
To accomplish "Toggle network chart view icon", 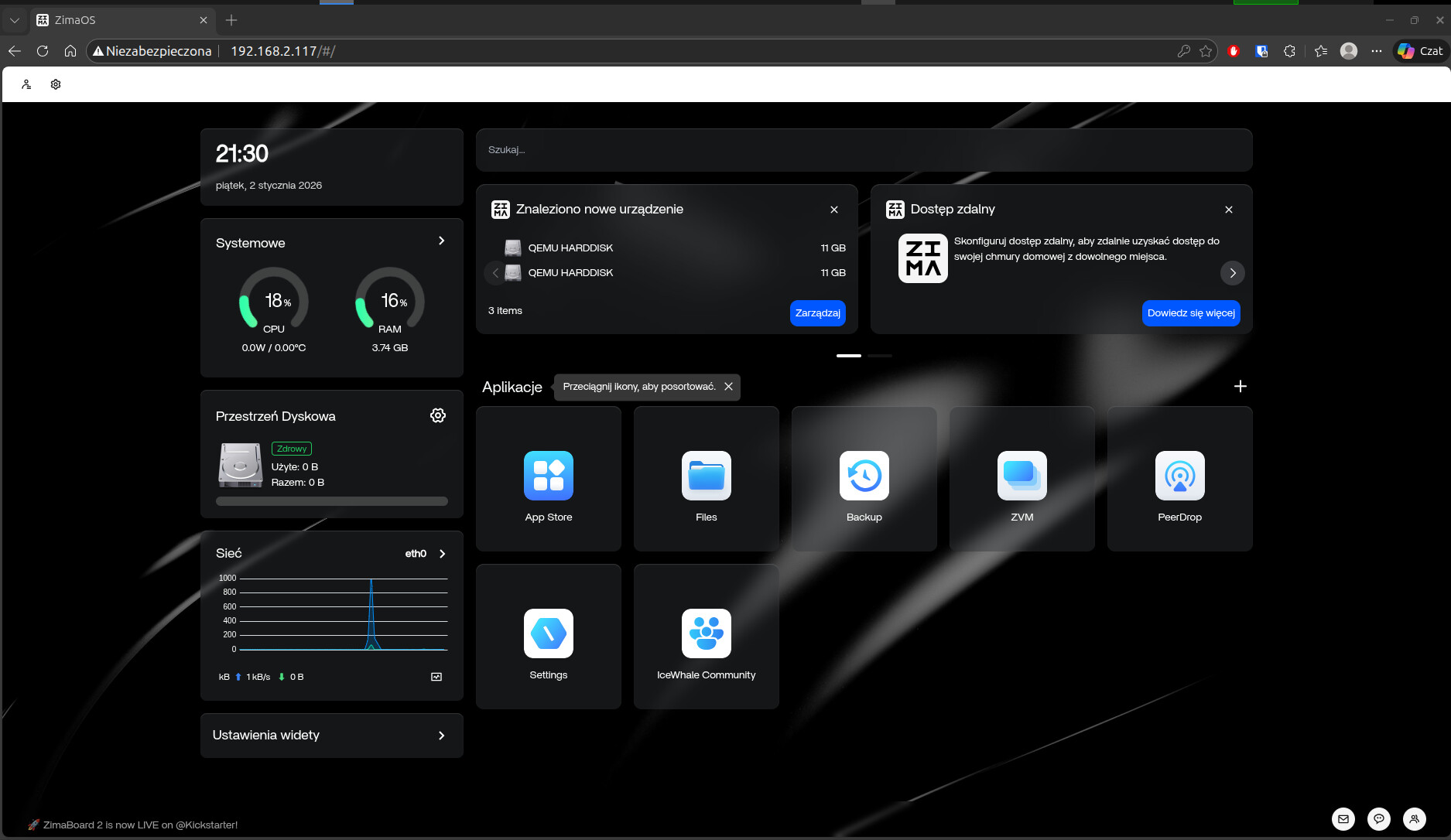I will 436,677.
